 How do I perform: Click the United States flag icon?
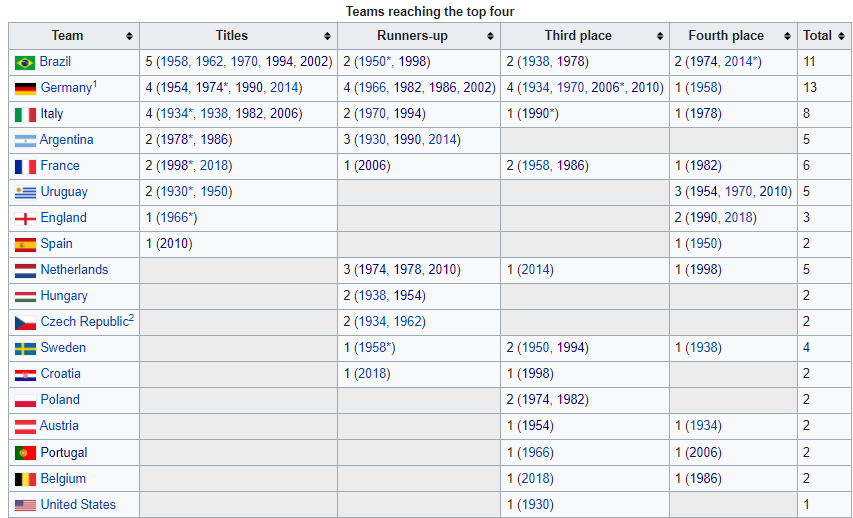coord(25,505)
